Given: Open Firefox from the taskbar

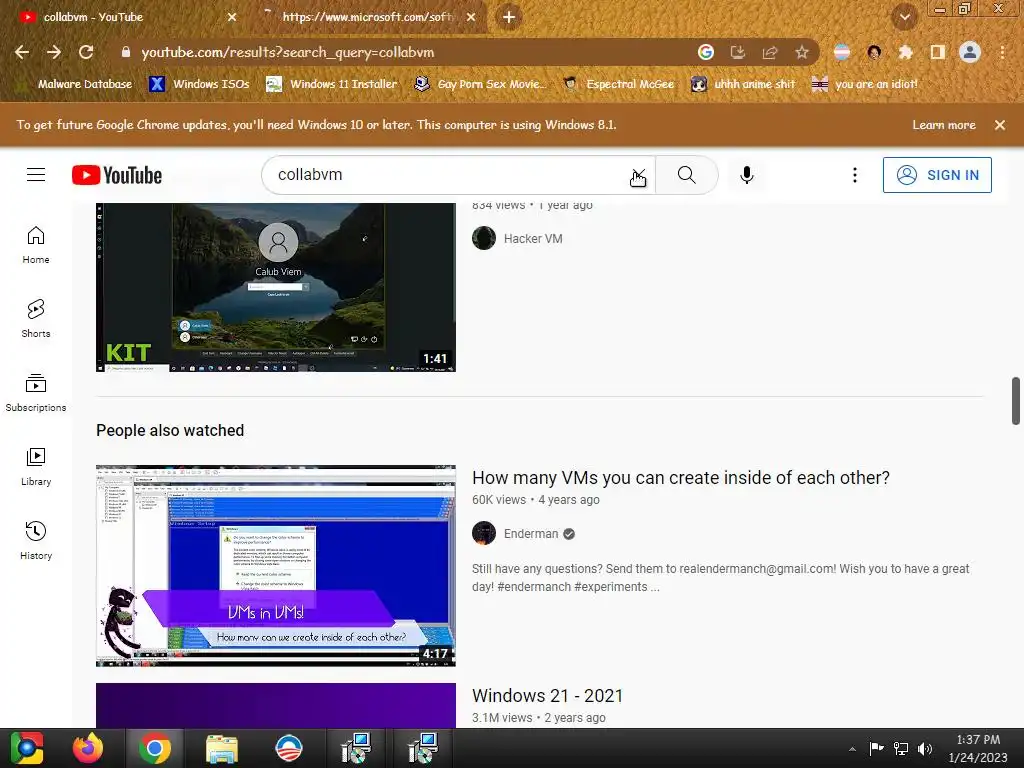Looking at the screenshot, I should pyautogui.click(x=88, y=748).
